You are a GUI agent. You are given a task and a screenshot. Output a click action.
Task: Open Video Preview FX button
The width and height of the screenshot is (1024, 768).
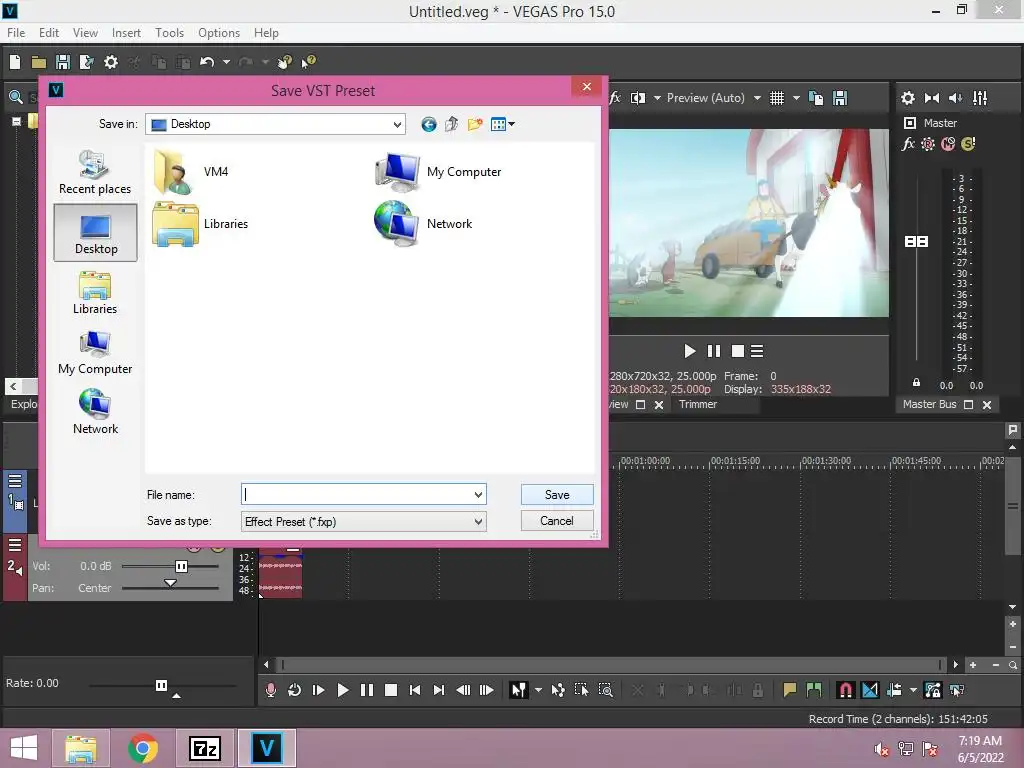(x=615, y=98)
